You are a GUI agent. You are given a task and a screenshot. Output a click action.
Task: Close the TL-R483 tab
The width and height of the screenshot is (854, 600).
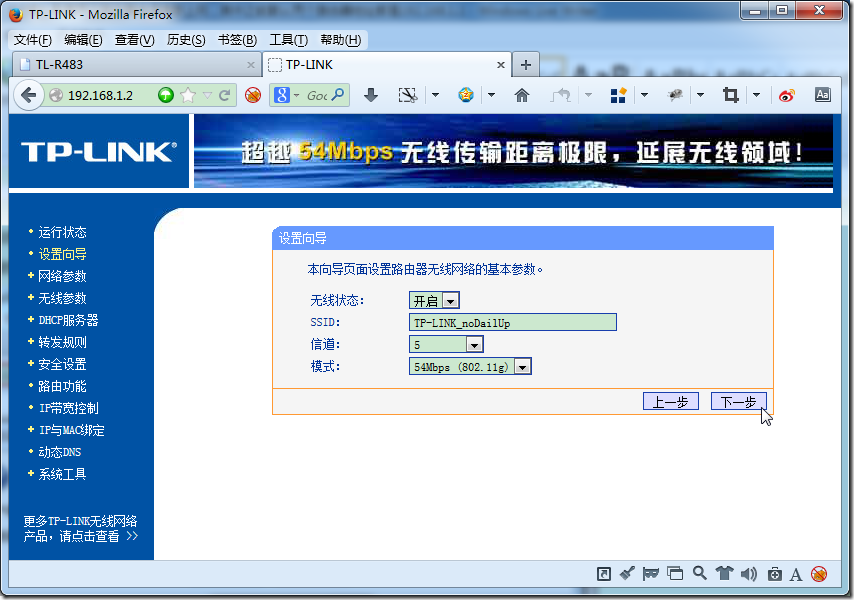[x=251, y=65]
